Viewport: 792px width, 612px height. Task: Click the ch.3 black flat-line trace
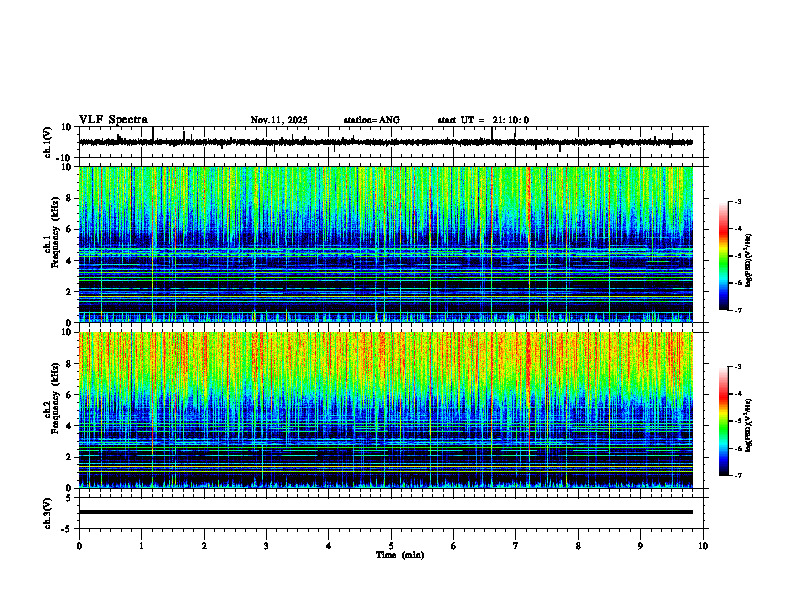coord(385,512)
